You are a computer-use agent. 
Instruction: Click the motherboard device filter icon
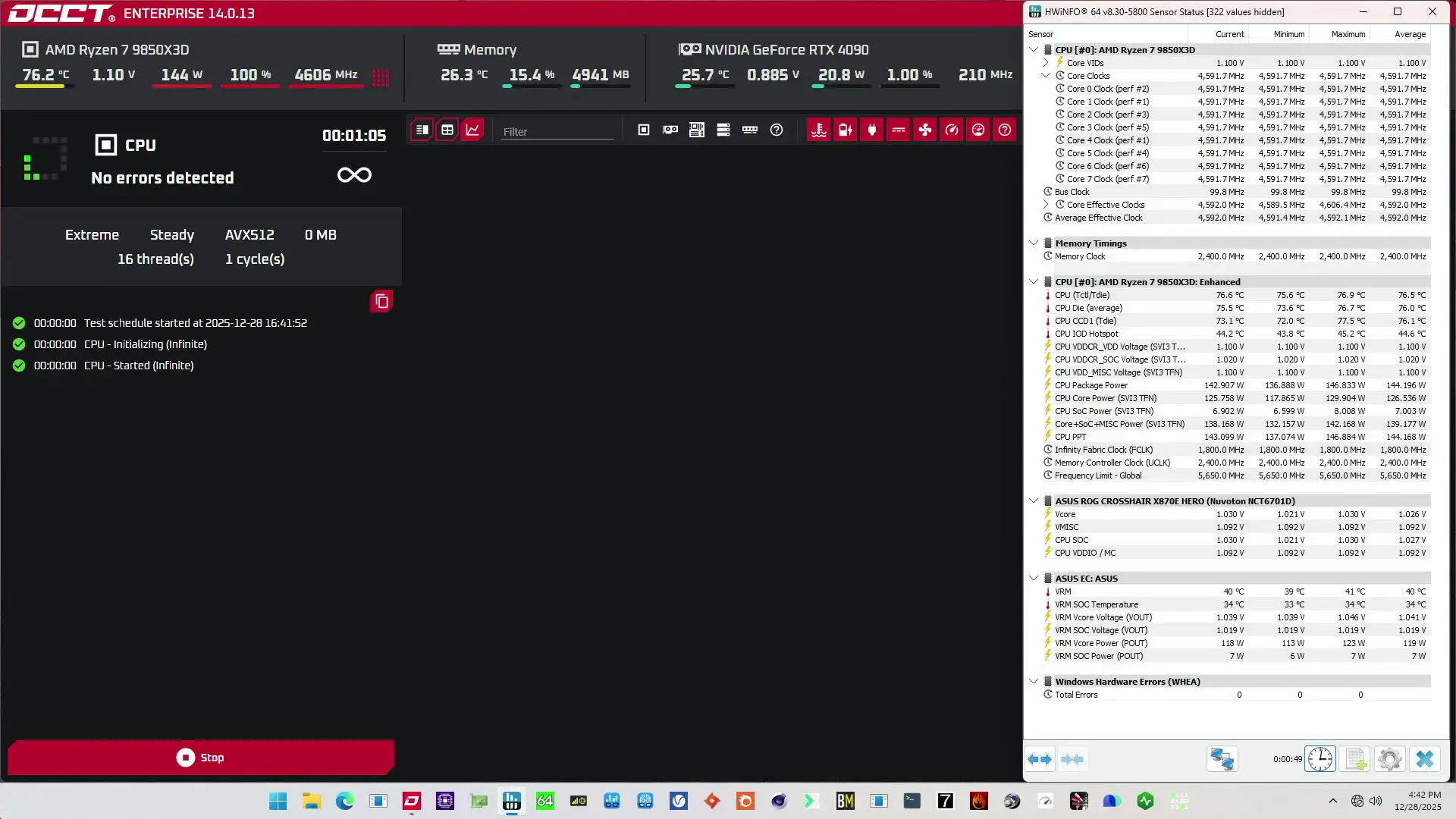point(697,130)
